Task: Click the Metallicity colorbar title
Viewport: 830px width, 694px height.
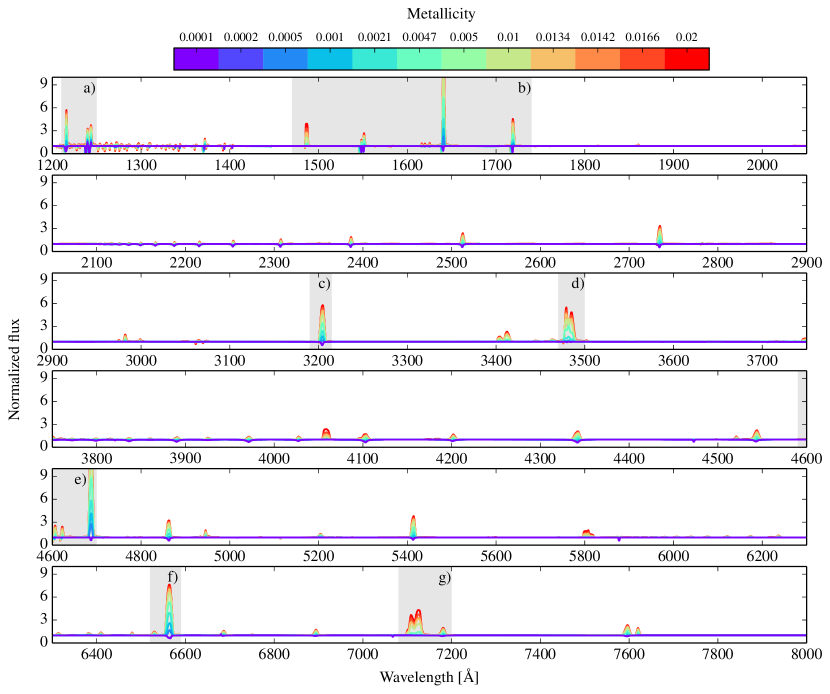Action: (441, 14)
